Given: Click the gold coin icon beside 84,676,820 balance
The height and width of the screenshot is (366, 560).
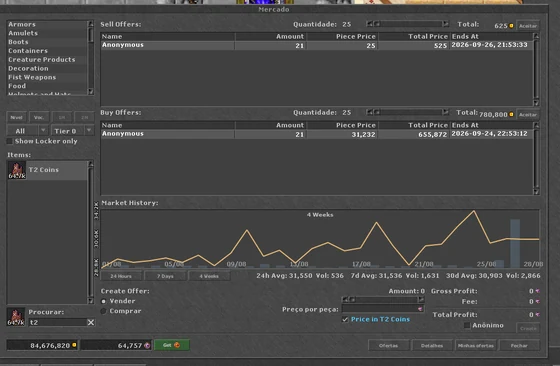Looking at the screenshot, I should [74, 345].
